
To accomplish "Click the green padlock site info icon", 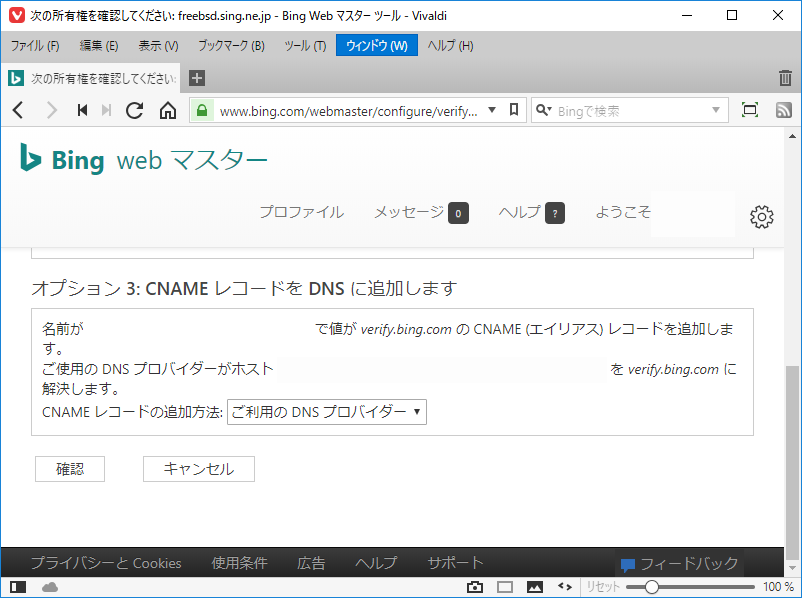I will click(202, 110).
